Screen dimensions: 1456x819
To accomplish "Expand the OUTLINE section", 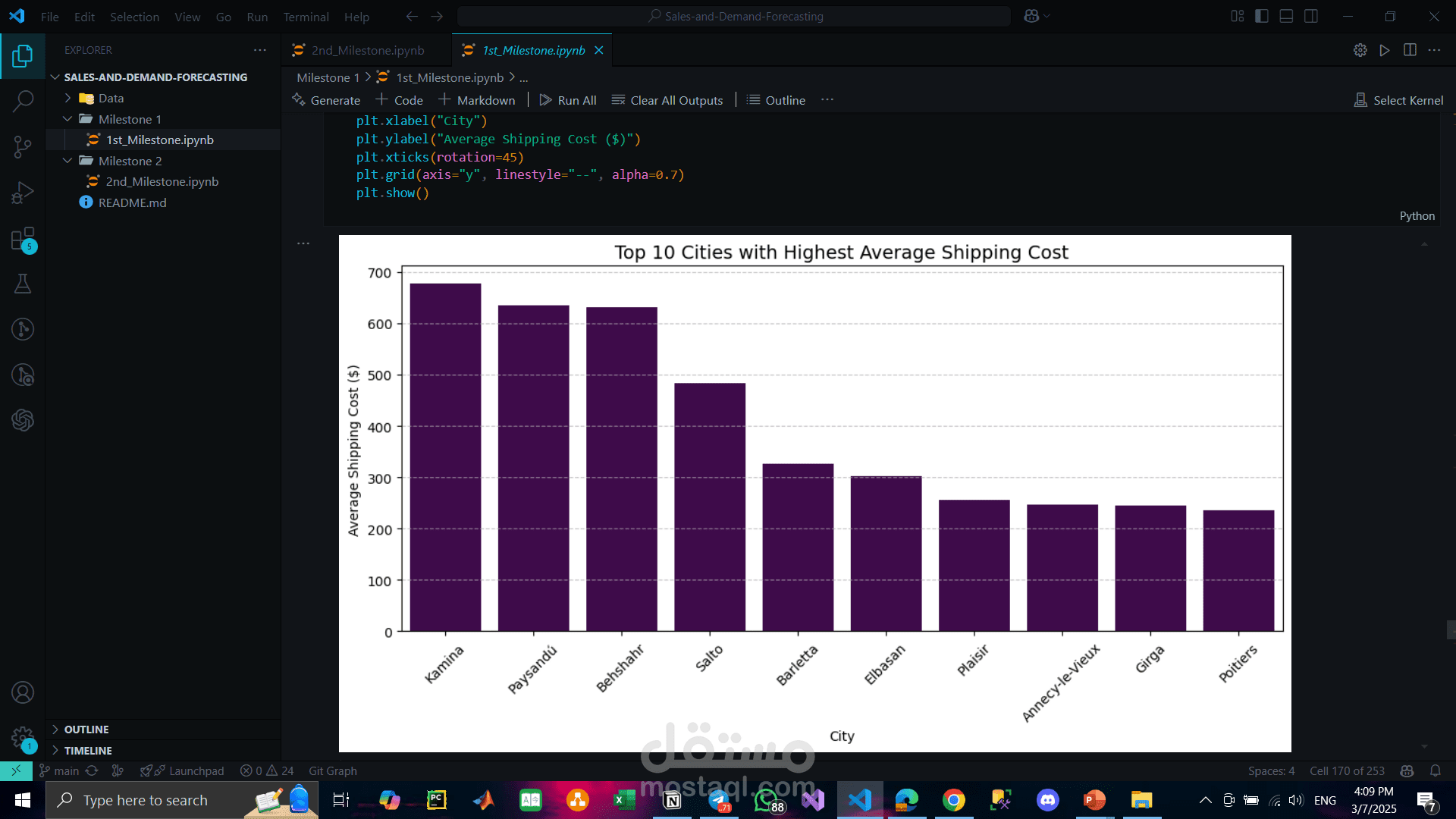I will [x=86, y=729].
